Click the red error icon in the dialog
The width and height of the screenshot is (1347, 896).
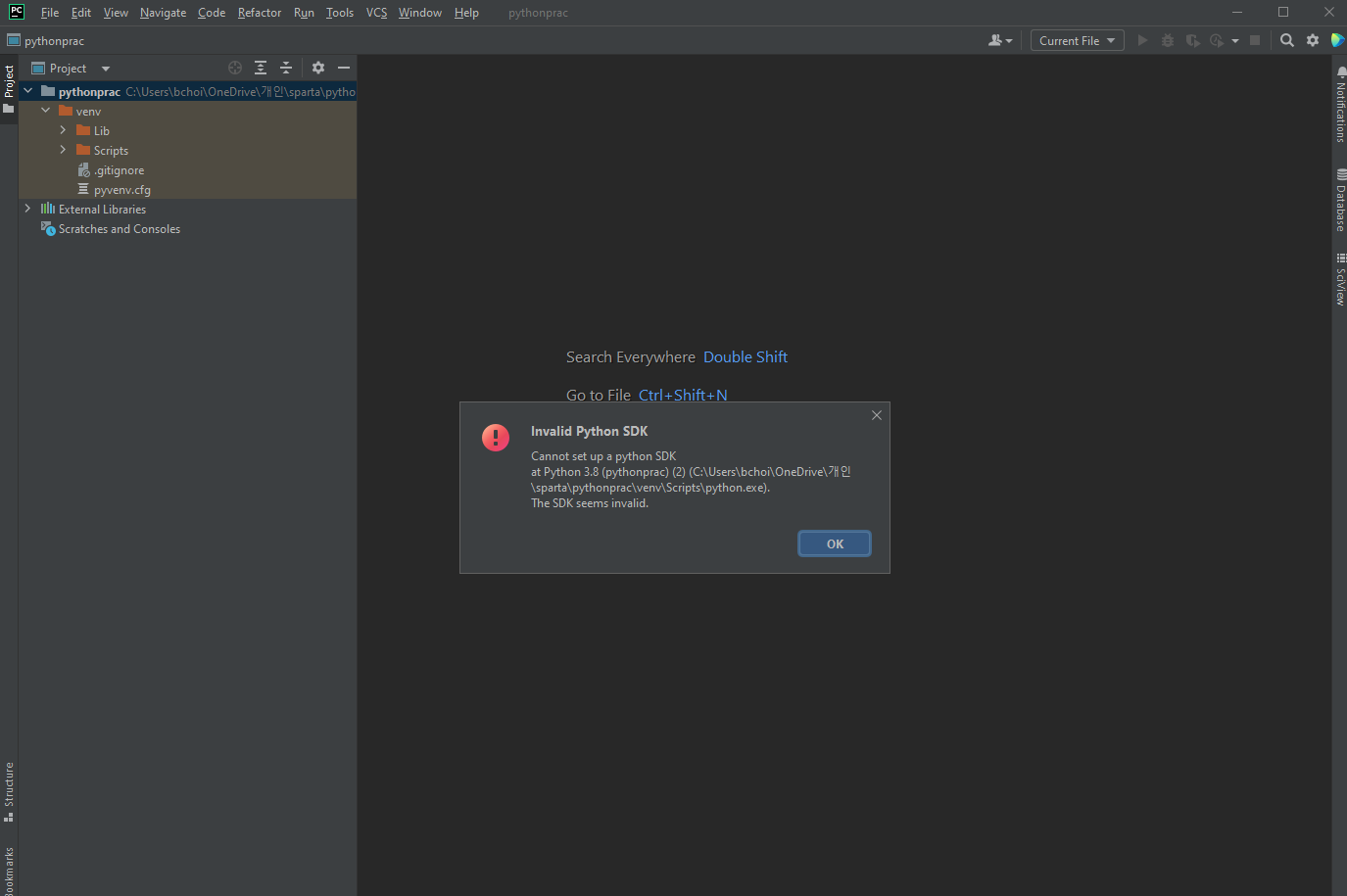click(496, 438)
